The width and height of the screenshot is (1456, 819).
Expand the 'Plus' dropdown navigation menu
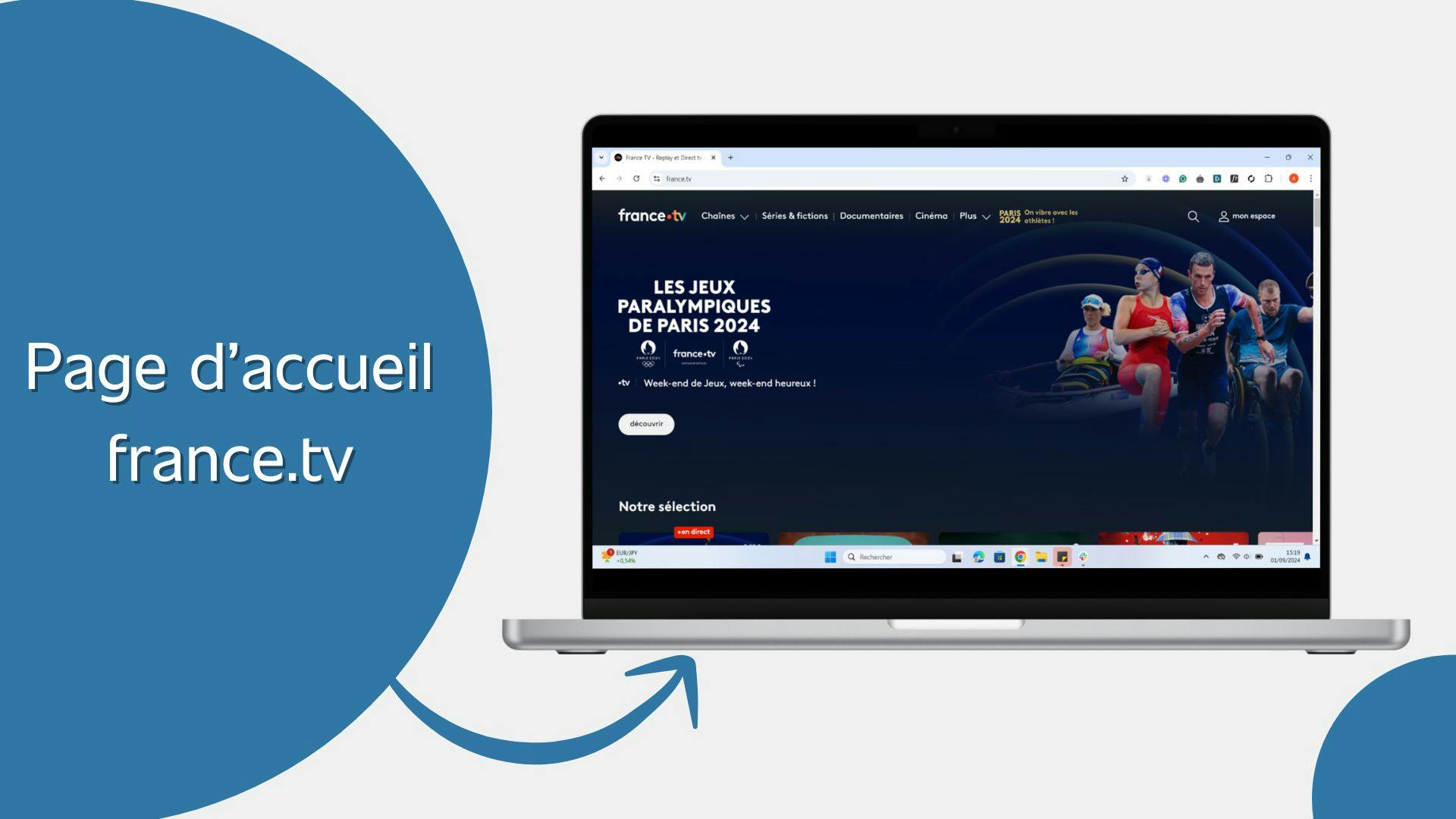click(x=974, y=215)
